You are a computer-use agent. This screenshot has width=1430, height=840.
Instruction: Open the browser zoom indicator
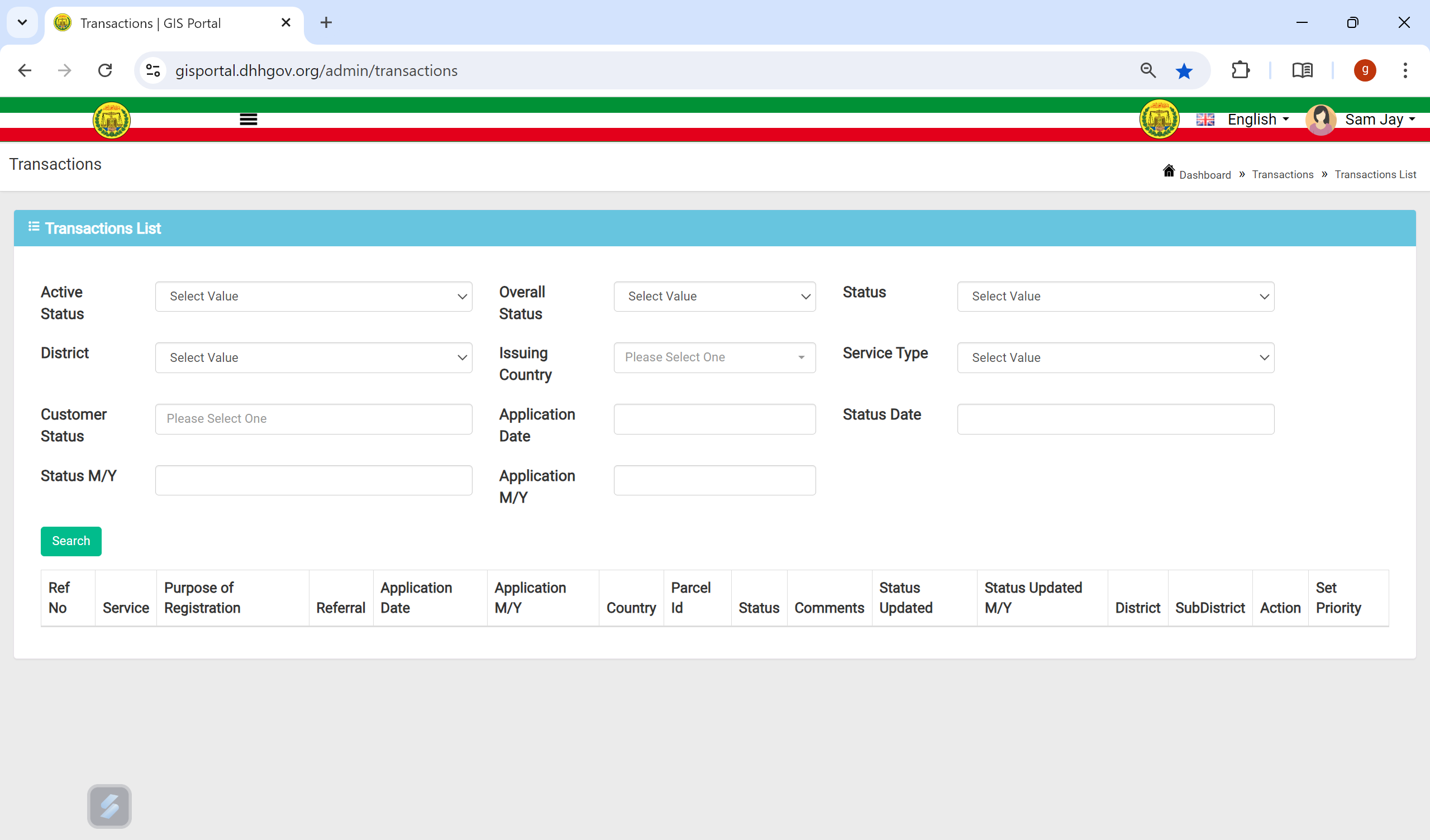coord(1148,70)
